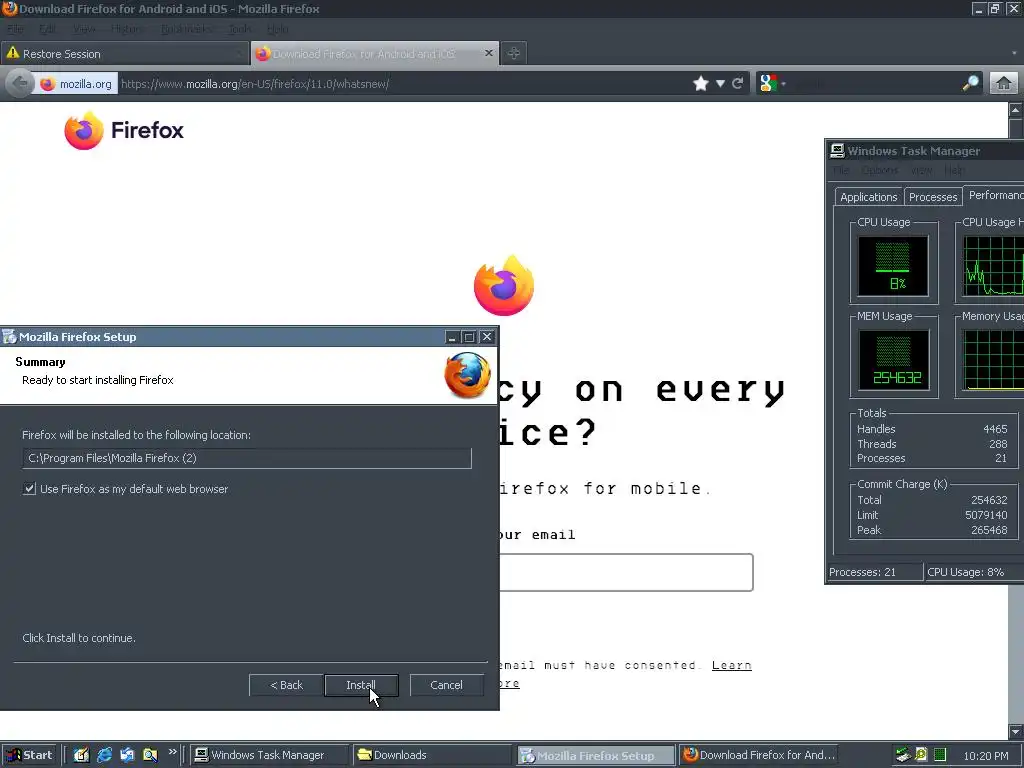Click the 10:20 PM system clock
Screen dimensions: 1024x768
pos(985,756)
